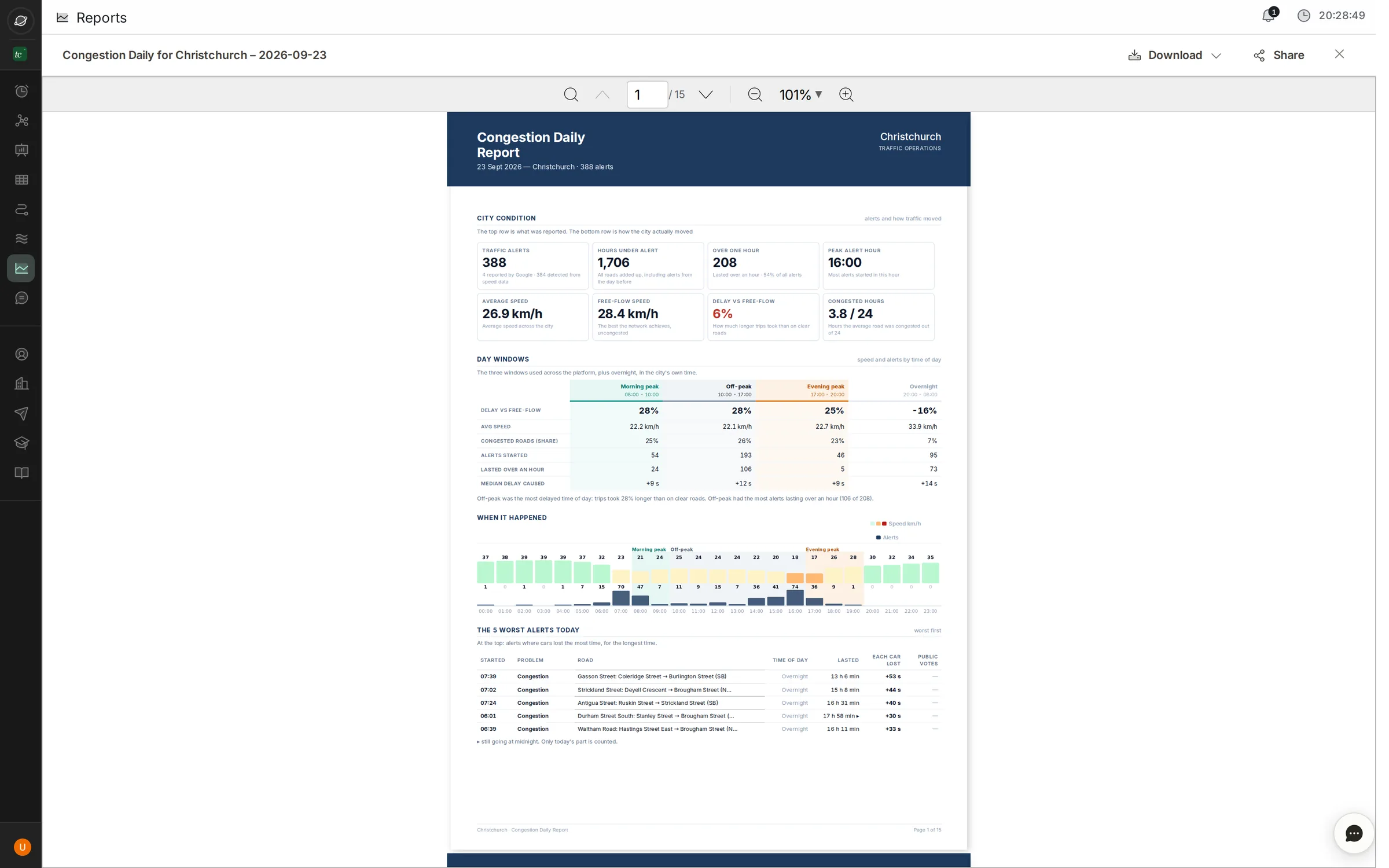The image size is (1389, 868).
Task: Zoom out with the minus magnifier
Action: [x=755, y=94]
